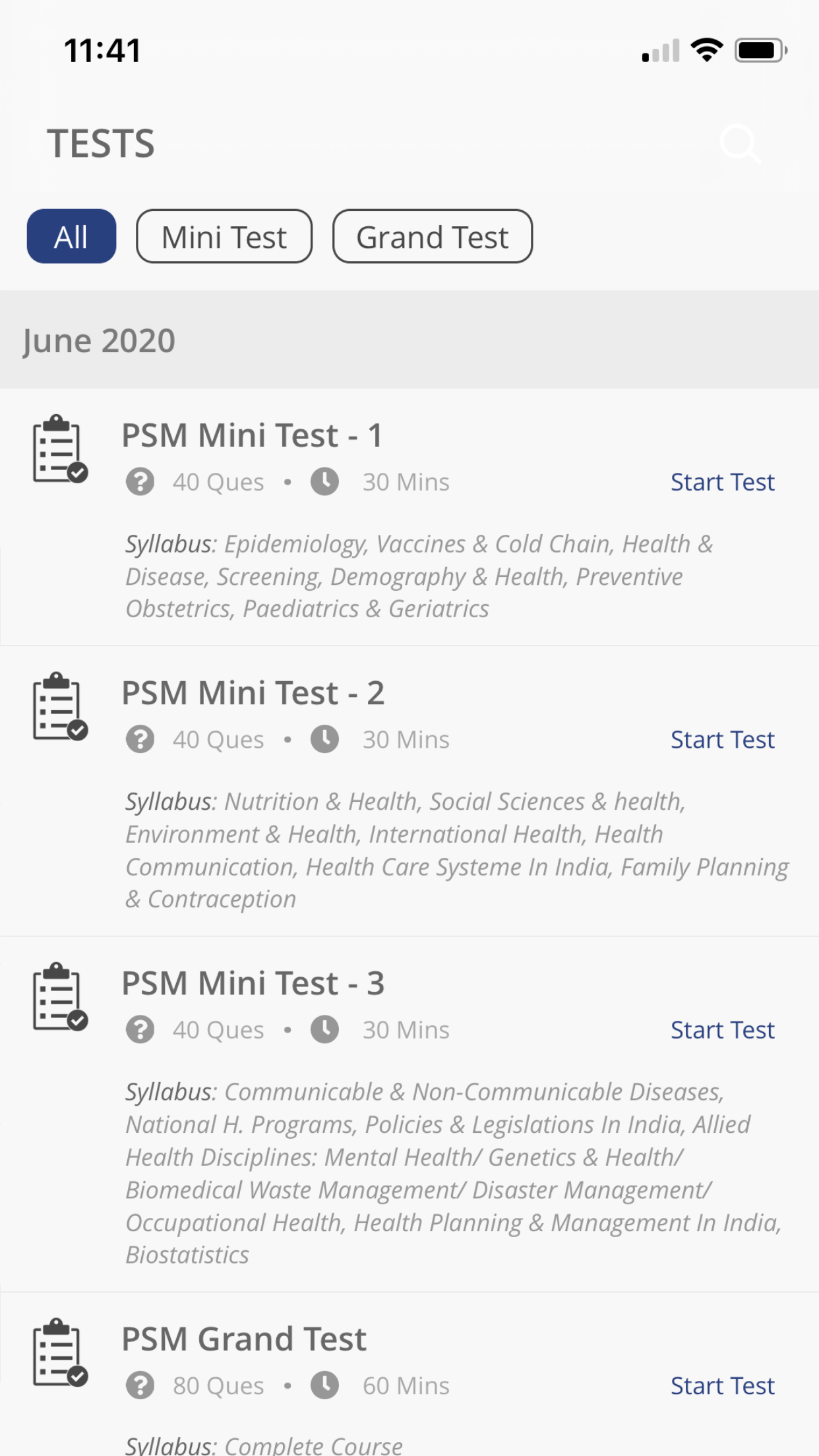
Task: Open the PSM Grand Test title
Action: tap(244, 1339)
